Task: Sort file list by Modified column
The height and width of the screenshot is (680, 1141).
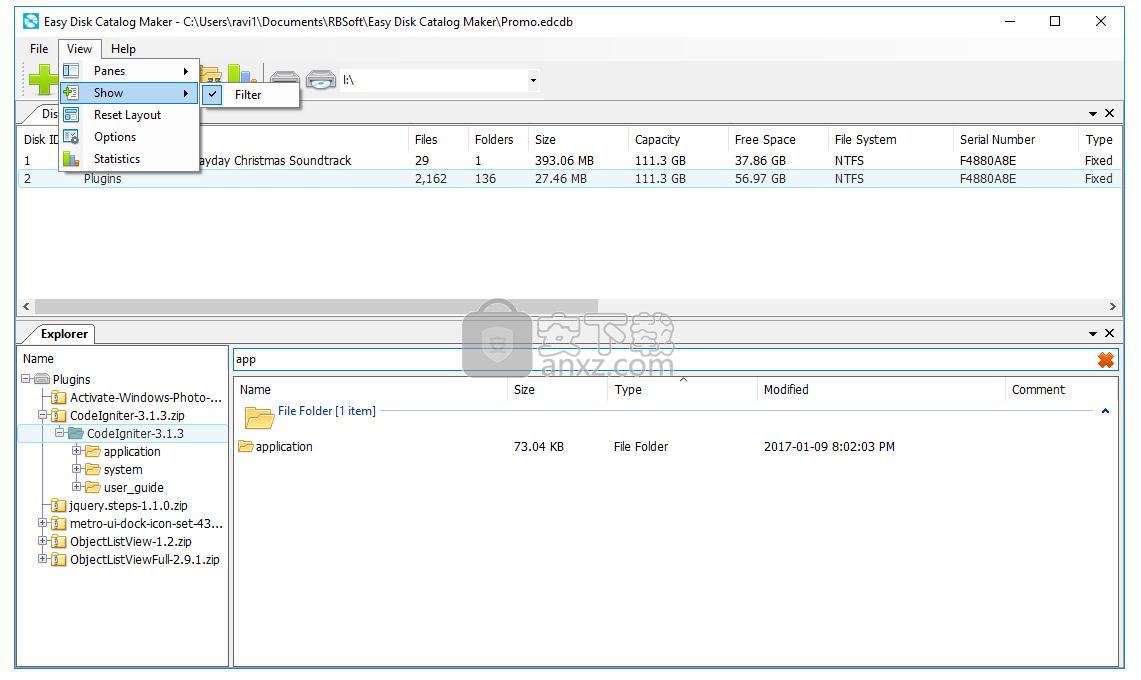Action: click(x=880, y=390)
